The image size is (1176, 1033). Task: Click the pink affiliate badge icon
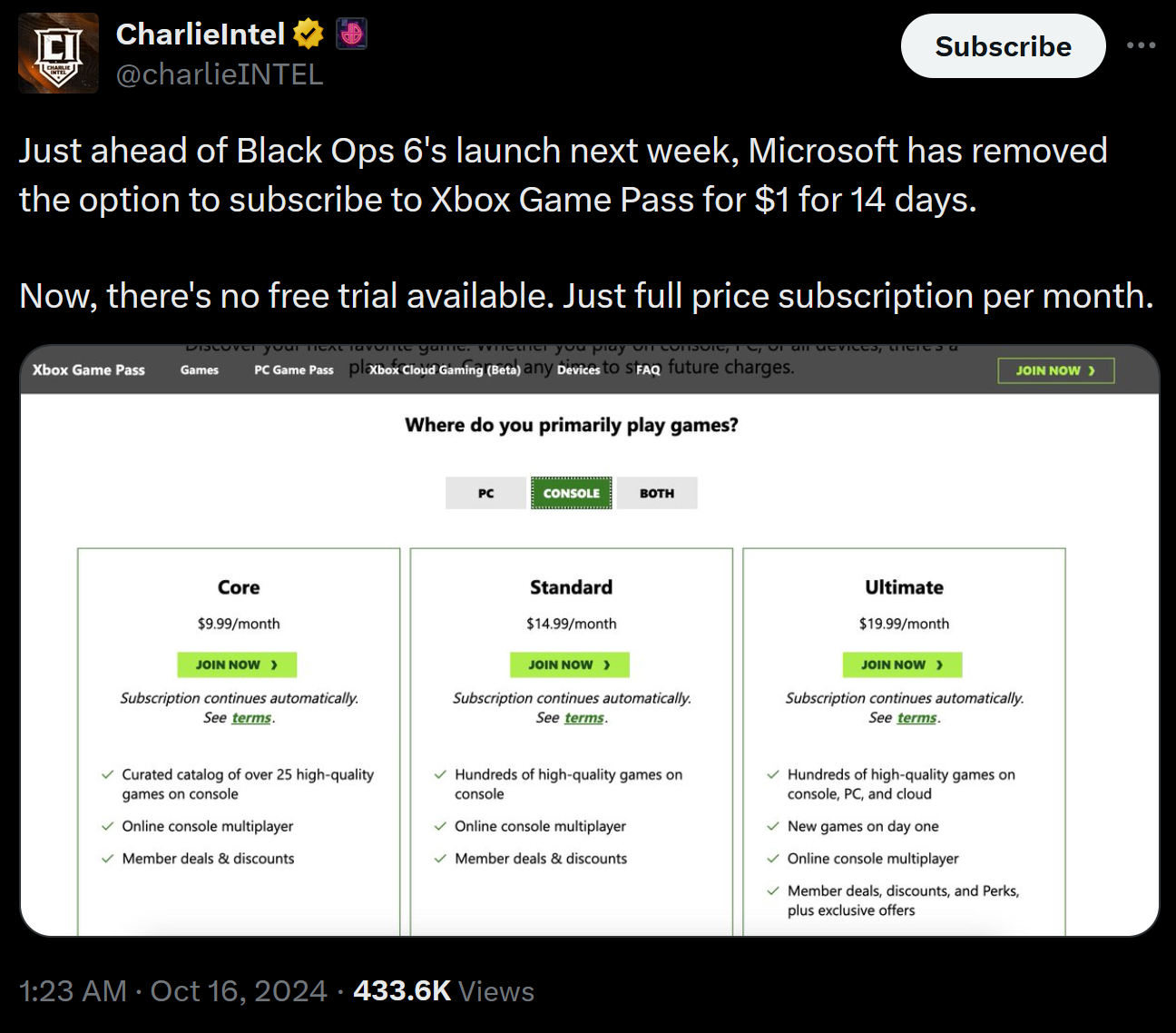click(352, 34)
